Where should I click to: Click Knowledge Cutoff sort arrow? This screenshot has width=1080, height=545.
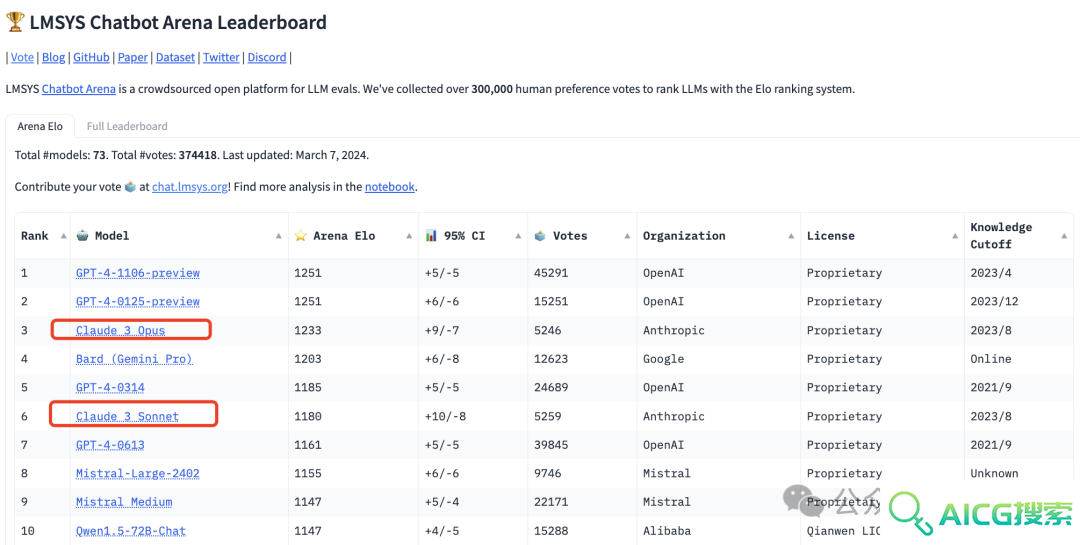click(1063, 236)
